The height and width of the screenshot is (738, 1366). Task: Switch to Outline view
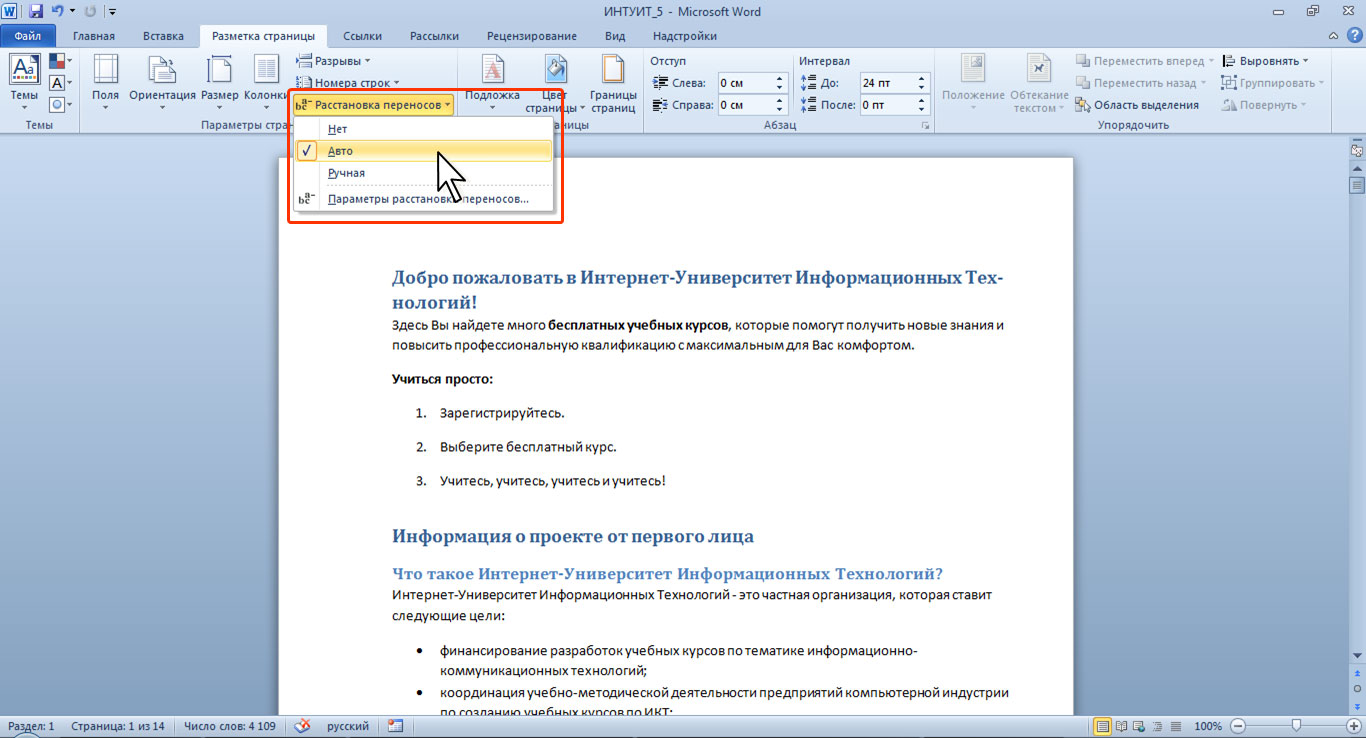[1158, 726]
